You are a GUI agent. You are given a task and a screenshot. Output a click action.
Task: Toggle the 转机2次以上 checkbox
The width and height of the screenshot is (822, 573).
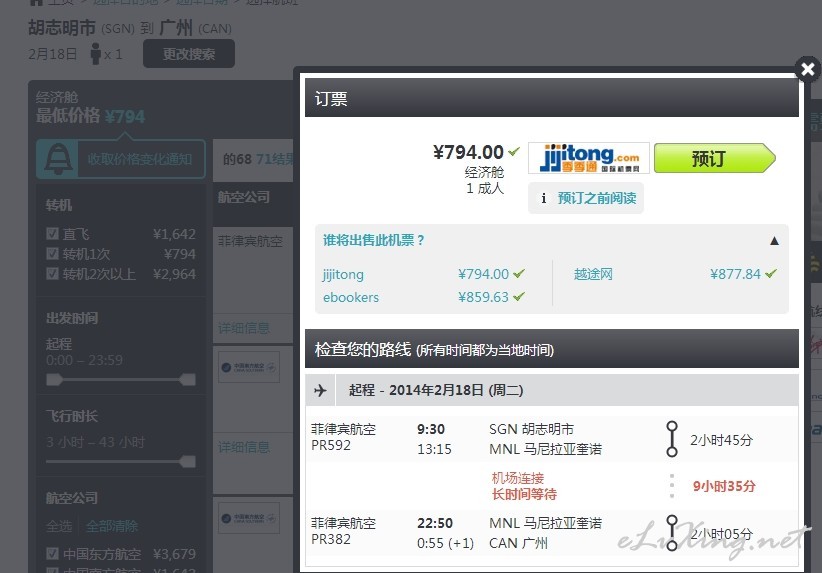coord(52,274)
